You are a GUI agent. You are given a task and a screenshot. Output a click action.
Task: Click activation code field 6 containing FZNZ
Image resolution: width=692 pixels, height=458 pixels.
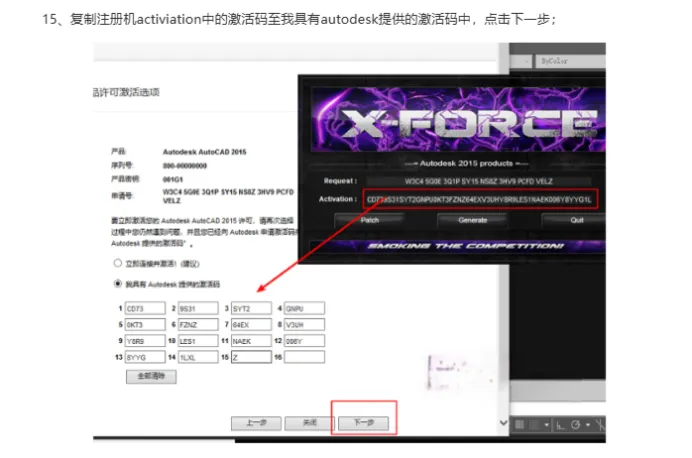198,324
